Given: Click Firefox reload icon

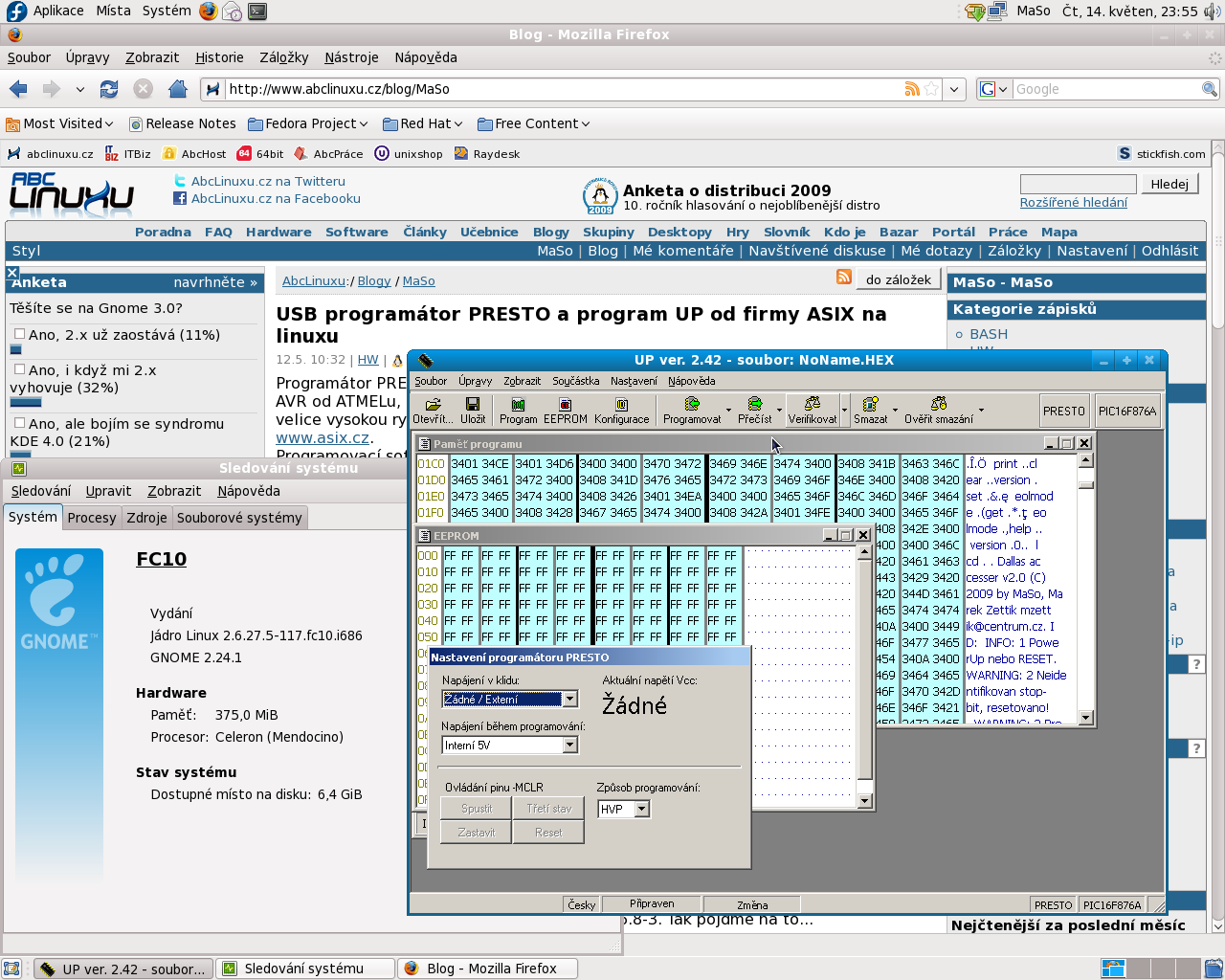Looking at the screenshot, I should click(x=109, y=89).
